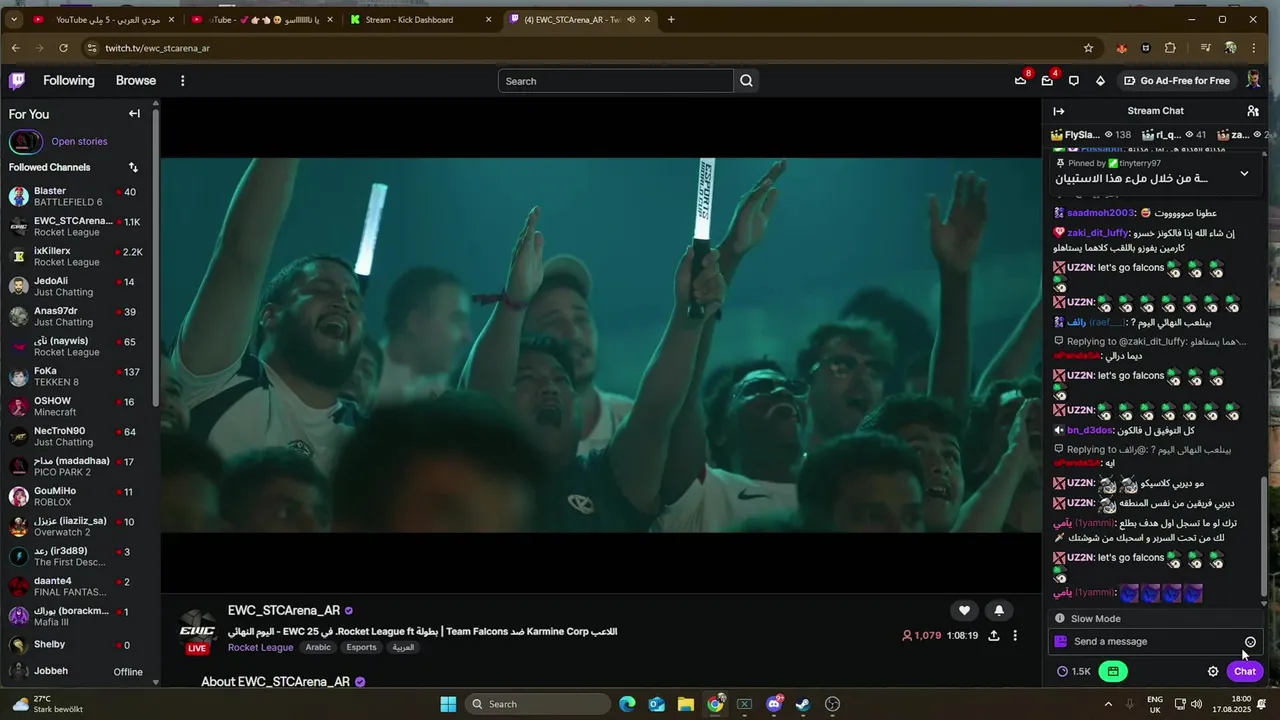Click the chat scrollbar
The height and width of the screenshot is (720, 1280).
[1264, 537]
